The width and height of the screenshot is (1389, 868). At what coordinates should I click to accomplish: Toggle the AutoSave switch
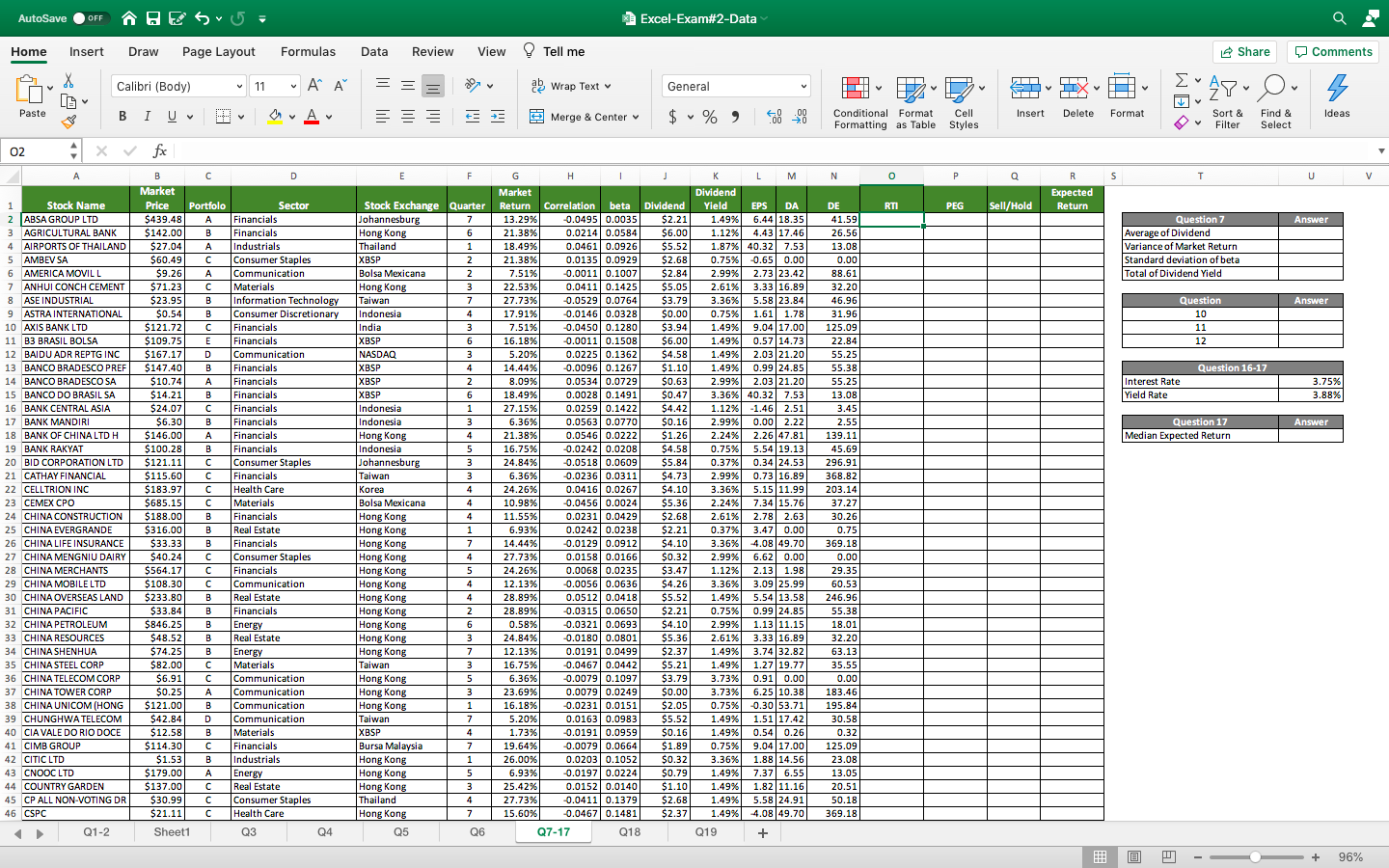click(91, 18)
